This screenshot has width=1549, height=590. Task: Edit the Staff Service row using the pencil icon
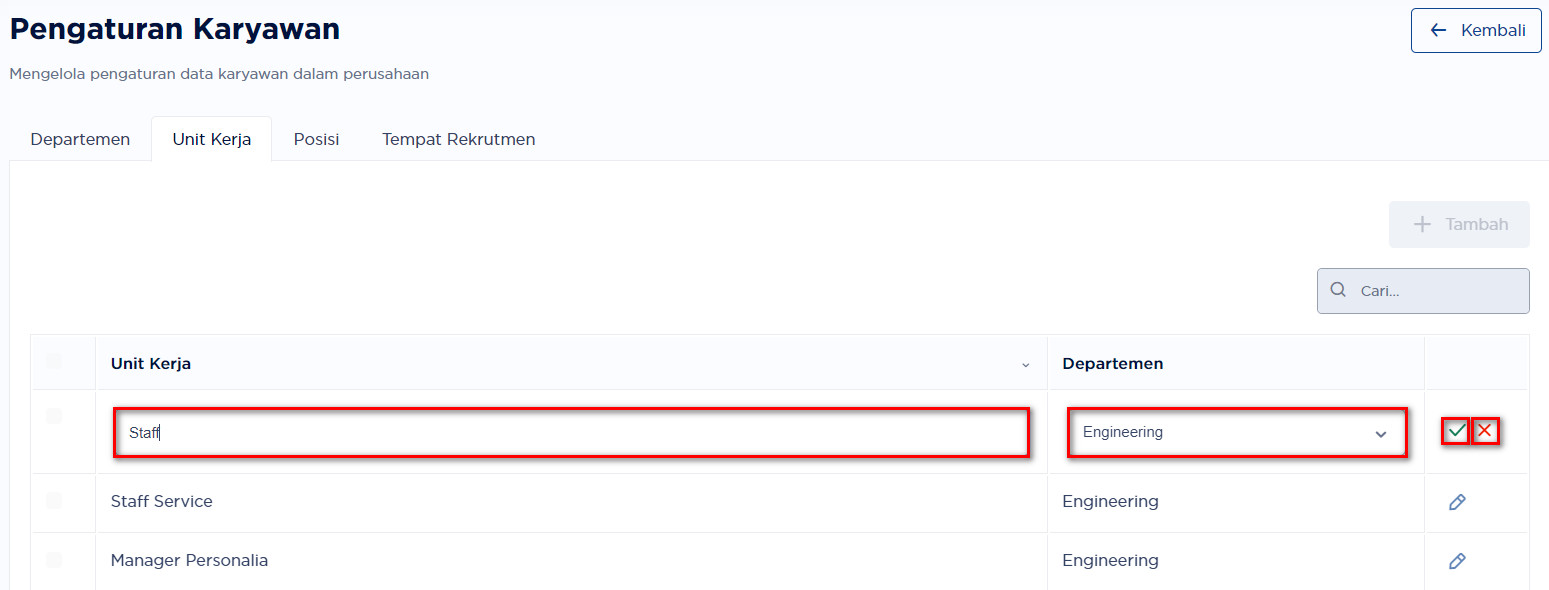(x=1457, y=502)
